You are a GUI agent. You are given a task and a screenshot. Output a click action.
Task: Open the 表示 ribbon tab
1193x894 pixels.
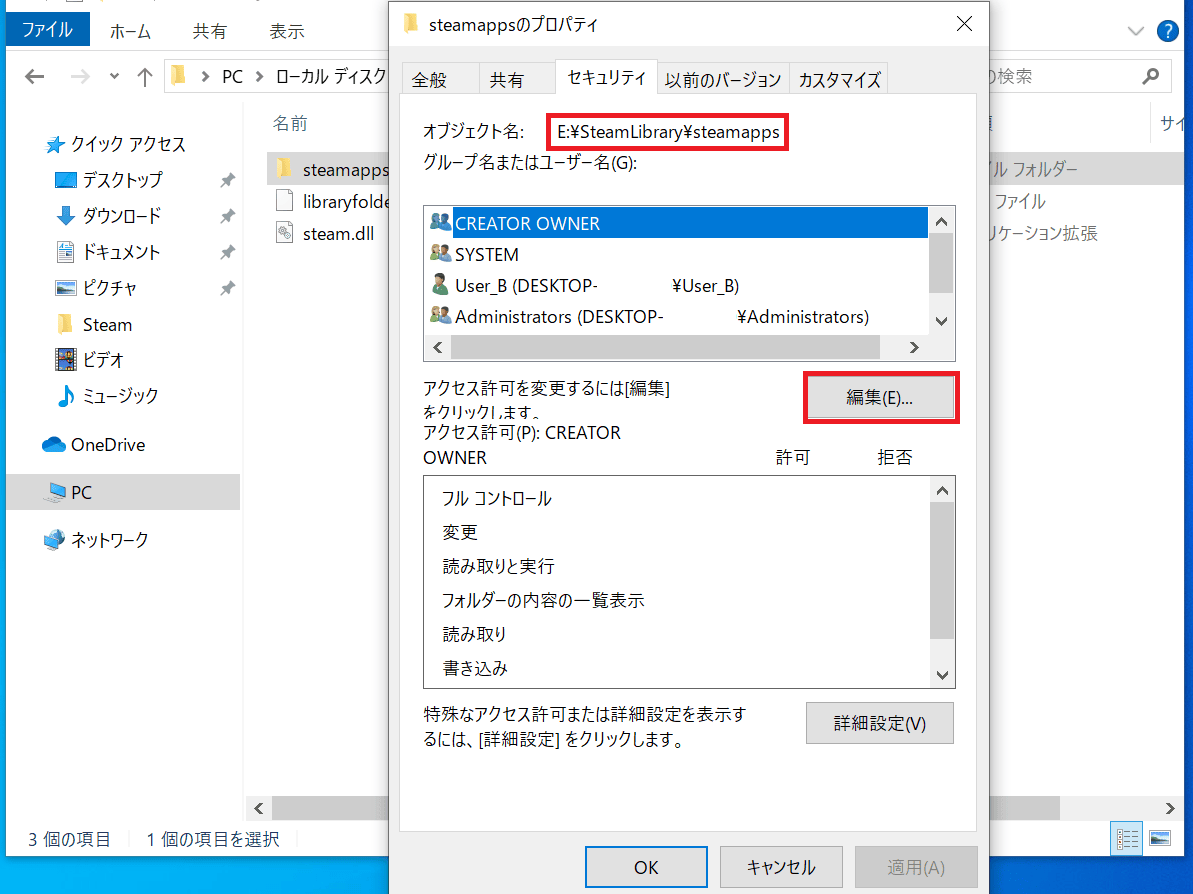(287, 31)
